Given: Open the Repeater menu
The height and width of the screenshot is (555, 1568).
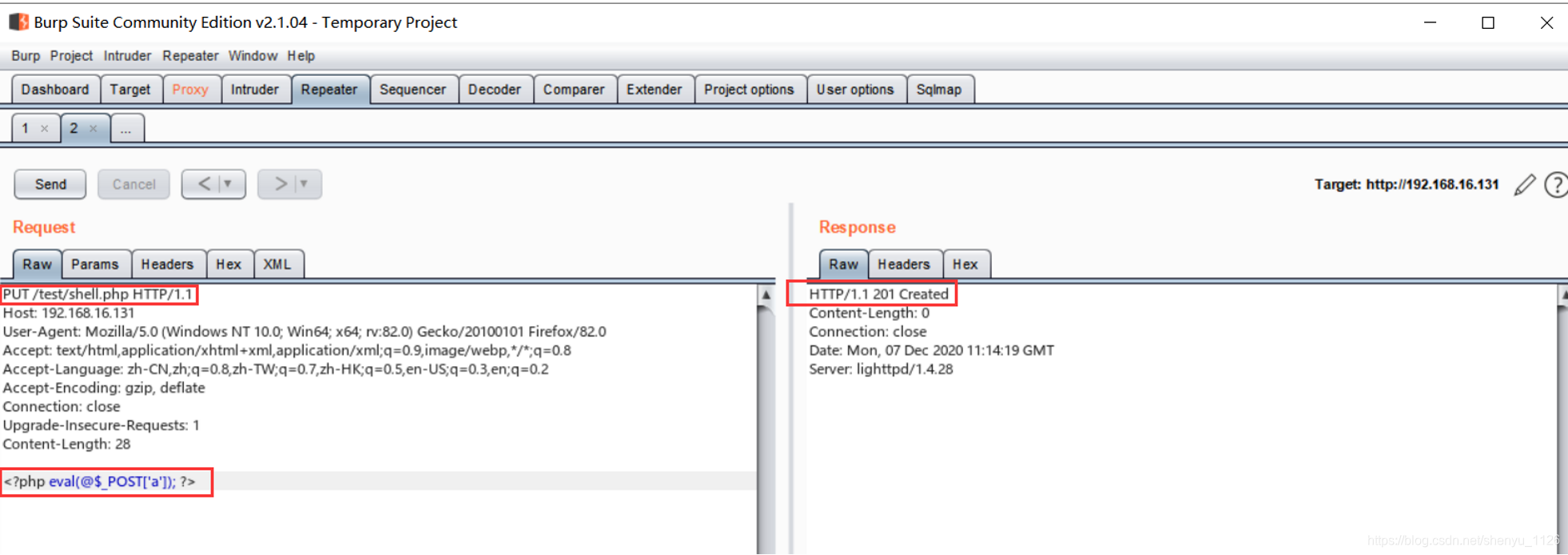Looking at the screenshot, I should point(190,56).
